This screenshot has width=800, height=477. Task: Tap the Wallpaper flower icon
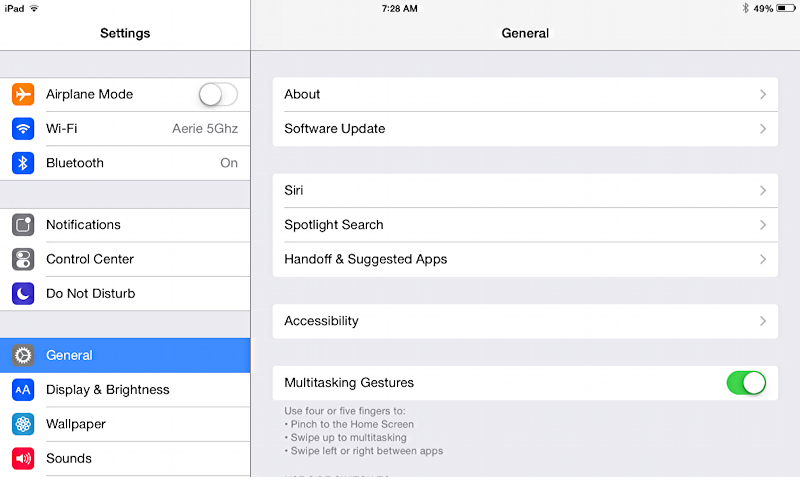tap(23, 424)
